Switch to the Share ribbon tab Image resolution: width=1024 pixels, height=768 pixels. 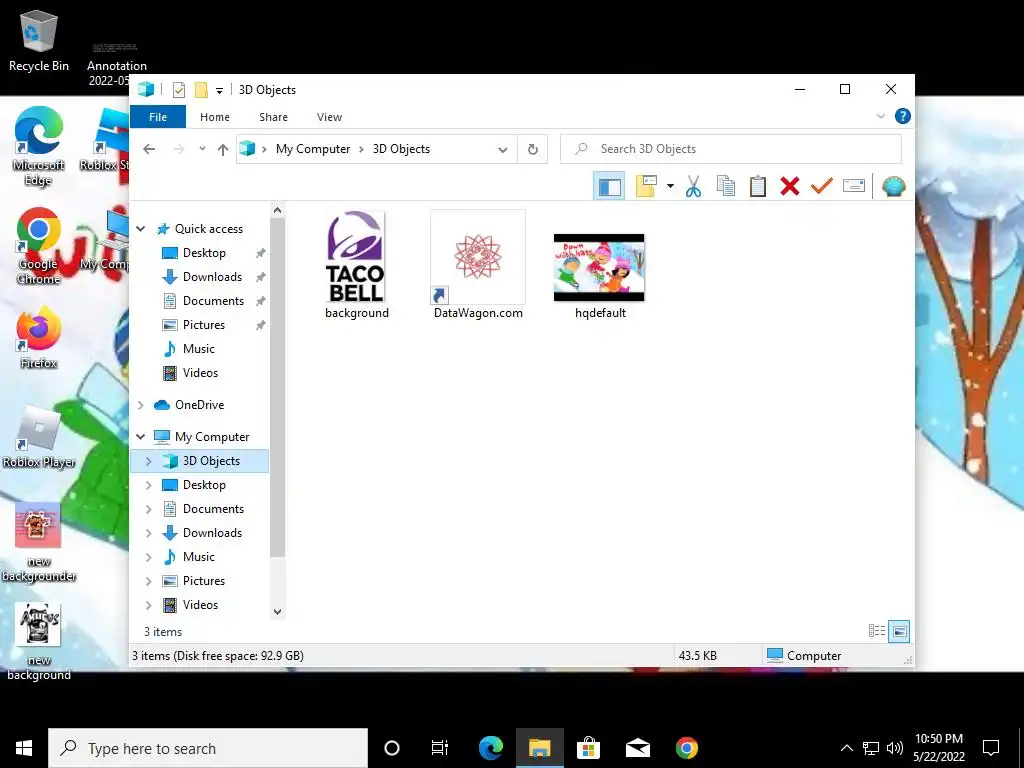click(x=273, y=117)
